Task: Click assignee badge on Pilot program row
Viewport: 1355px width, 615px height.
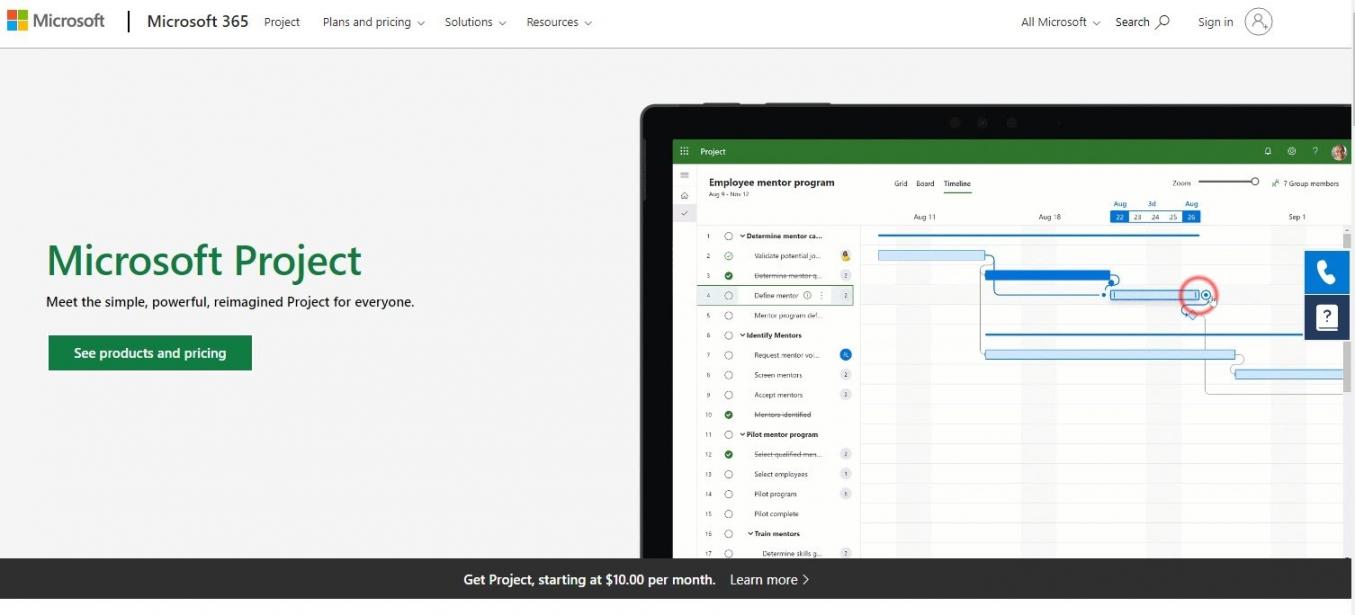Action: coord(846,494)
